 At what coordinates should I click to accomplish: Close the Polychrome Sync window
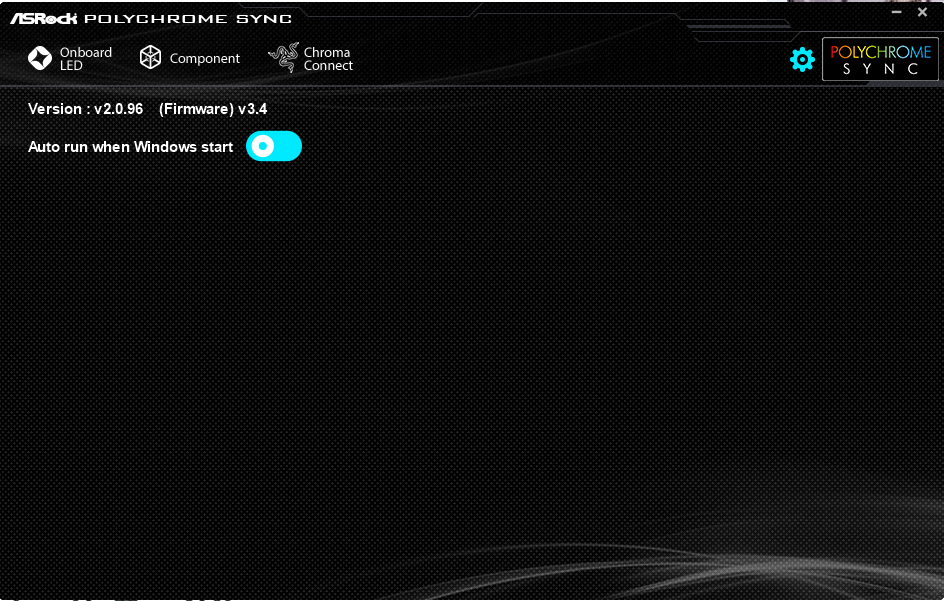click(x=922, y=12)
